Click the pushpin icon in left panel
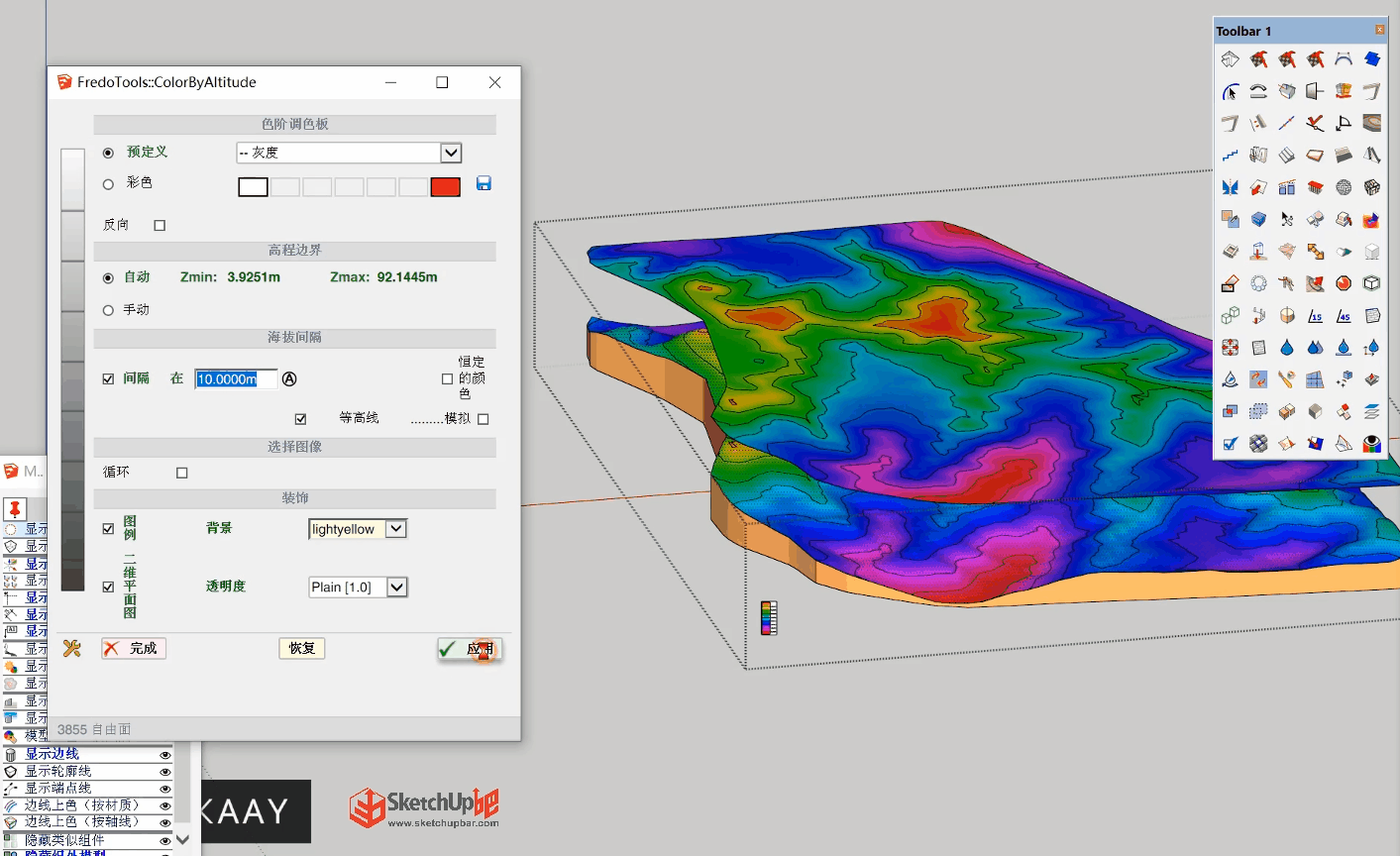Image resolution: width=1400 pixels, height=856 pixels. click(x=14, y=509)
